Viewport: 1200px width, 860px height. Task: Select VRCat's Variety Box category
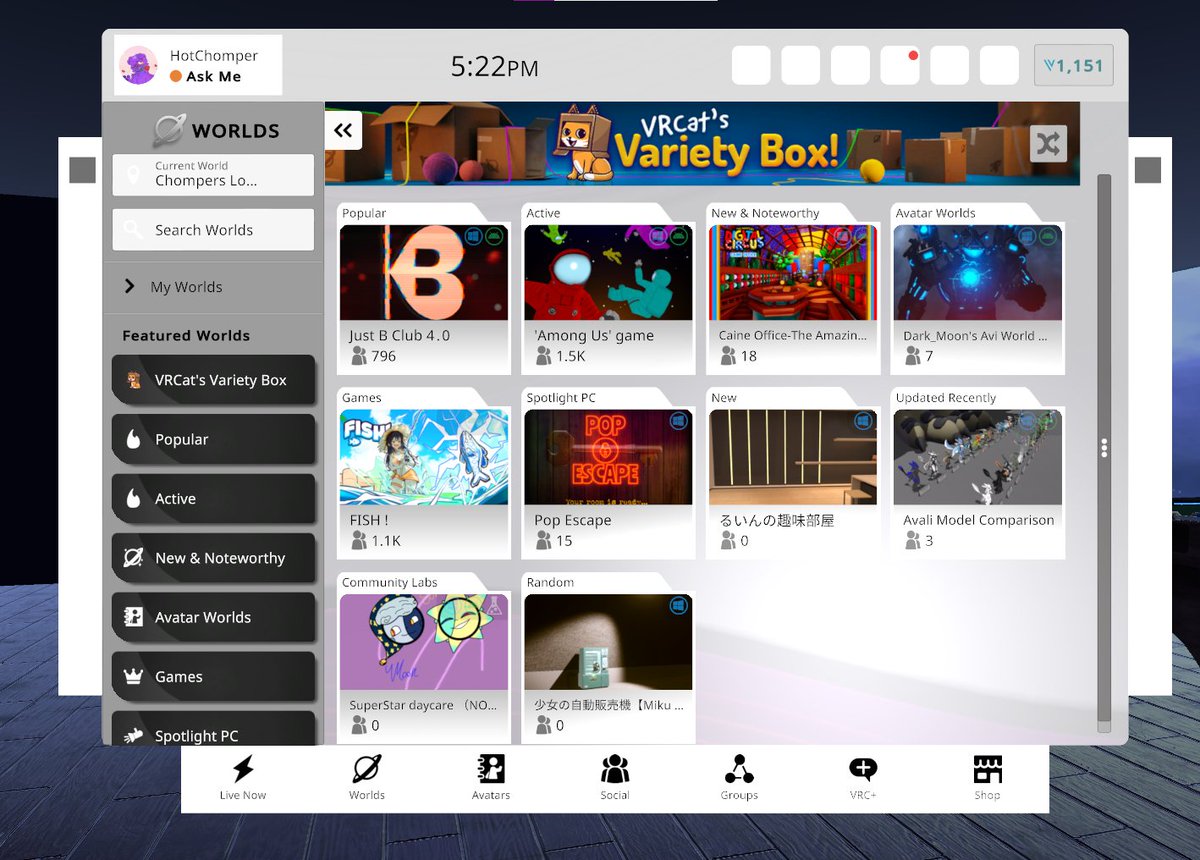click(x=213, y=380)
